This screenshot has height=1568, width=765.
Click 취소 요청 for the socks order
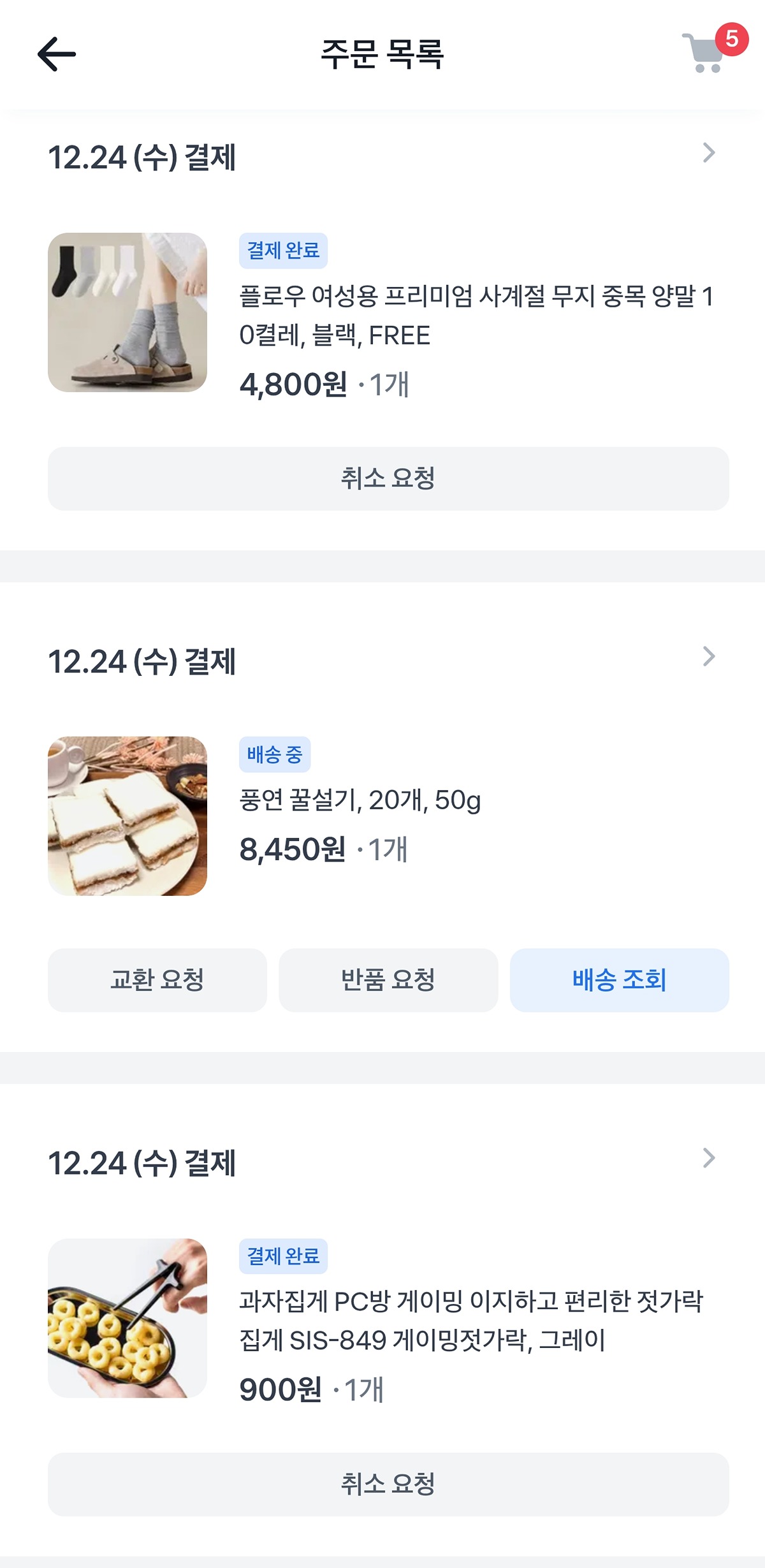click(388, 478)
